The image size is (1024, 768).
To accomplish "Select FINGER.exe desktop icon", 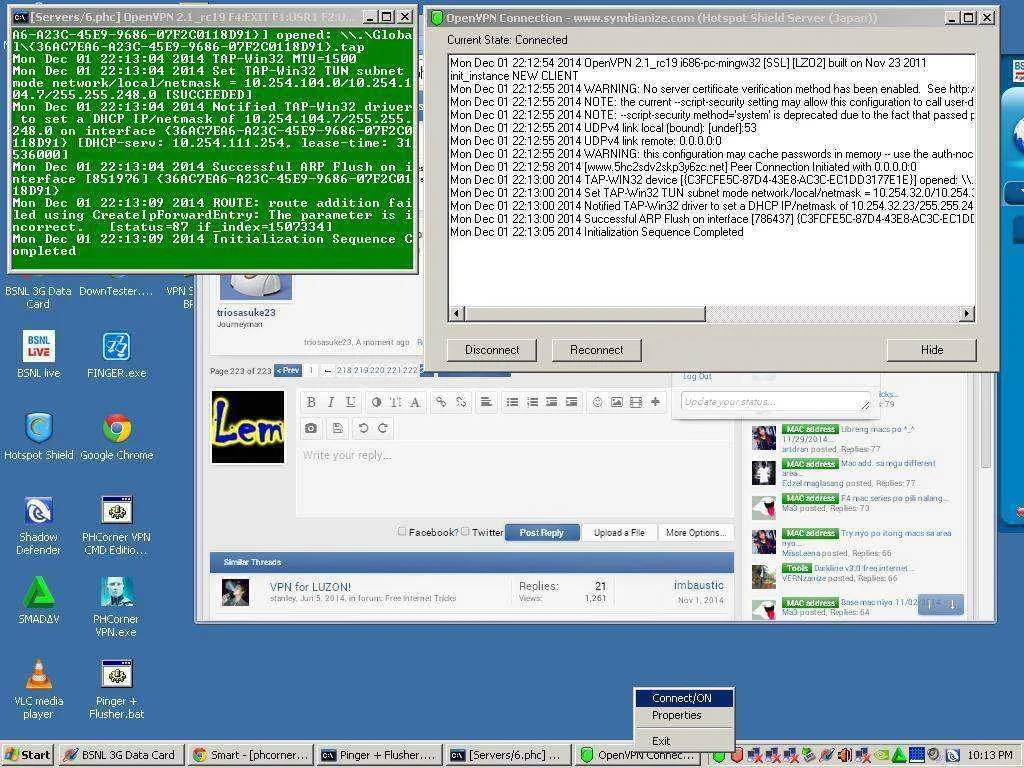I will click(117, 355).
